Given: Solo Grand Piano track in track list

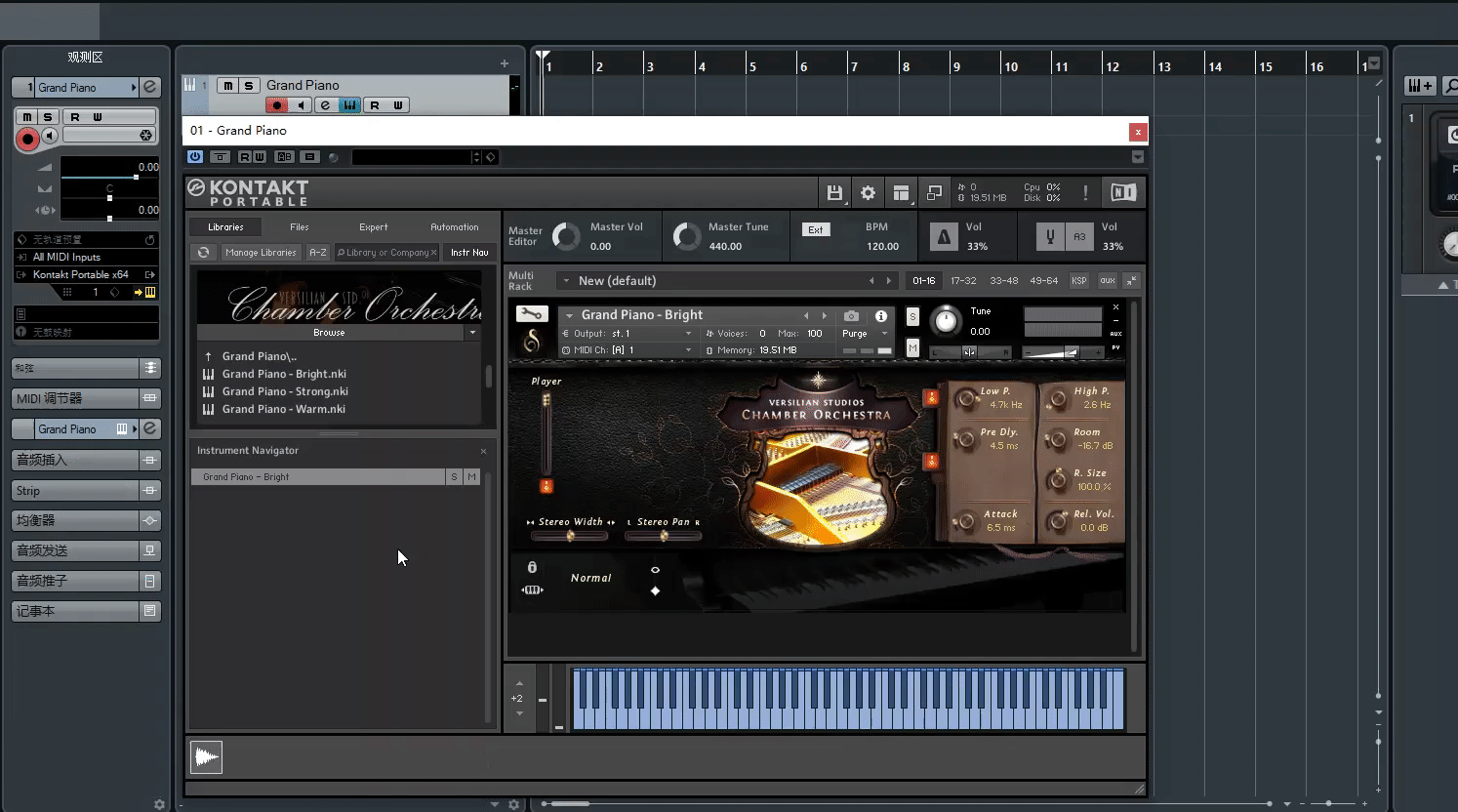Looking at the screenshot, I should pyautogui.click(x=249, y=86).
